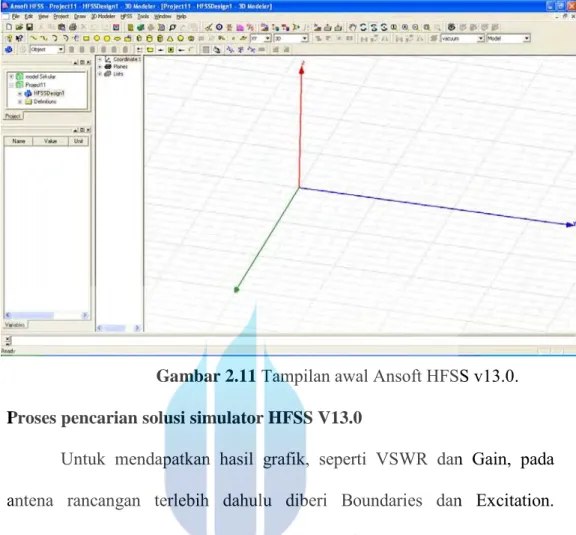
Task: Click the Paste clipboard icon
Action: tap(62, 27)
